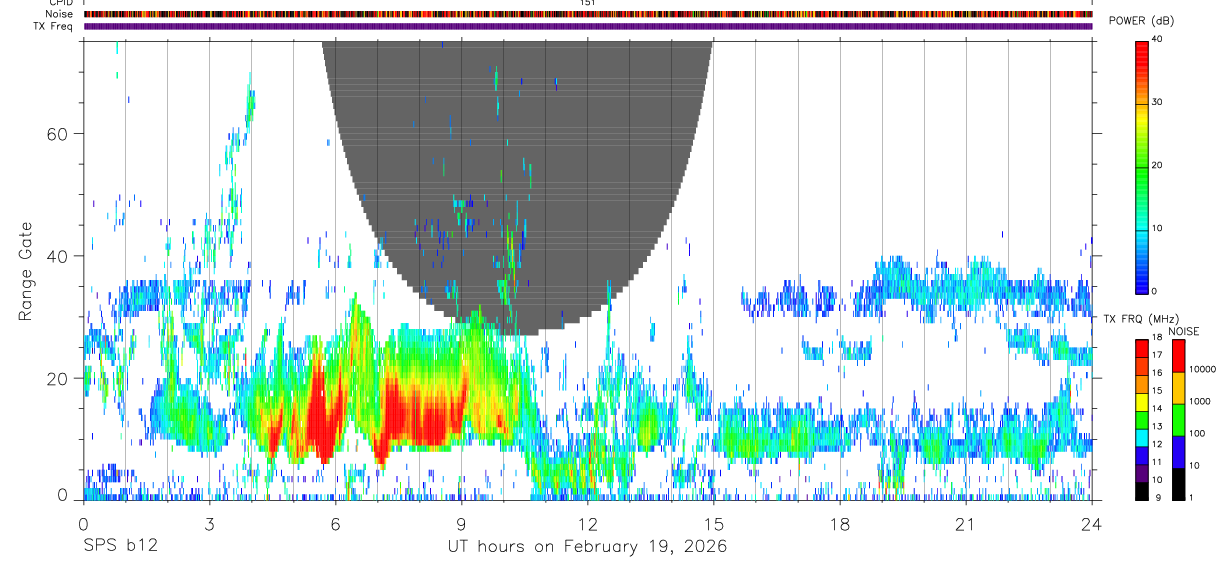Click the 6 tick on the UT hours axis
The height and width of the screenshot is (567, 1228).
click(336, 525)
